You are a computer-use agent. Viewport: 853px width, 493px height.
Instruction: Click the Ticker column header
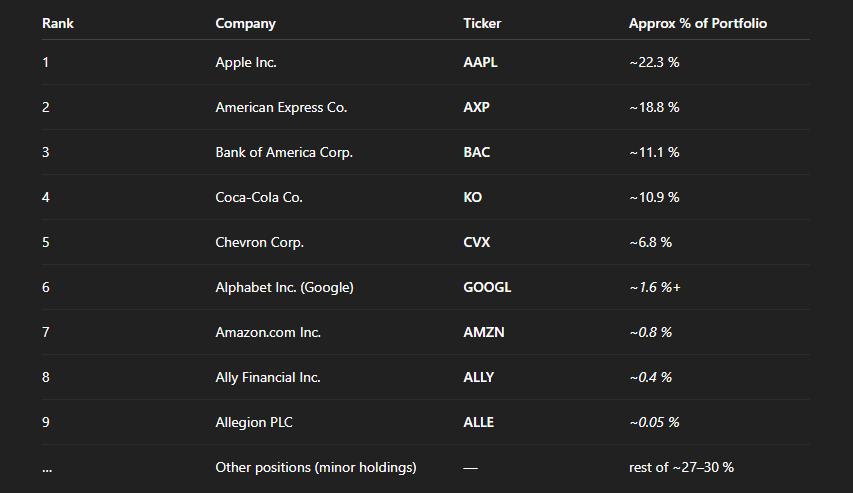pyautogui.click(x=484, y=23)
